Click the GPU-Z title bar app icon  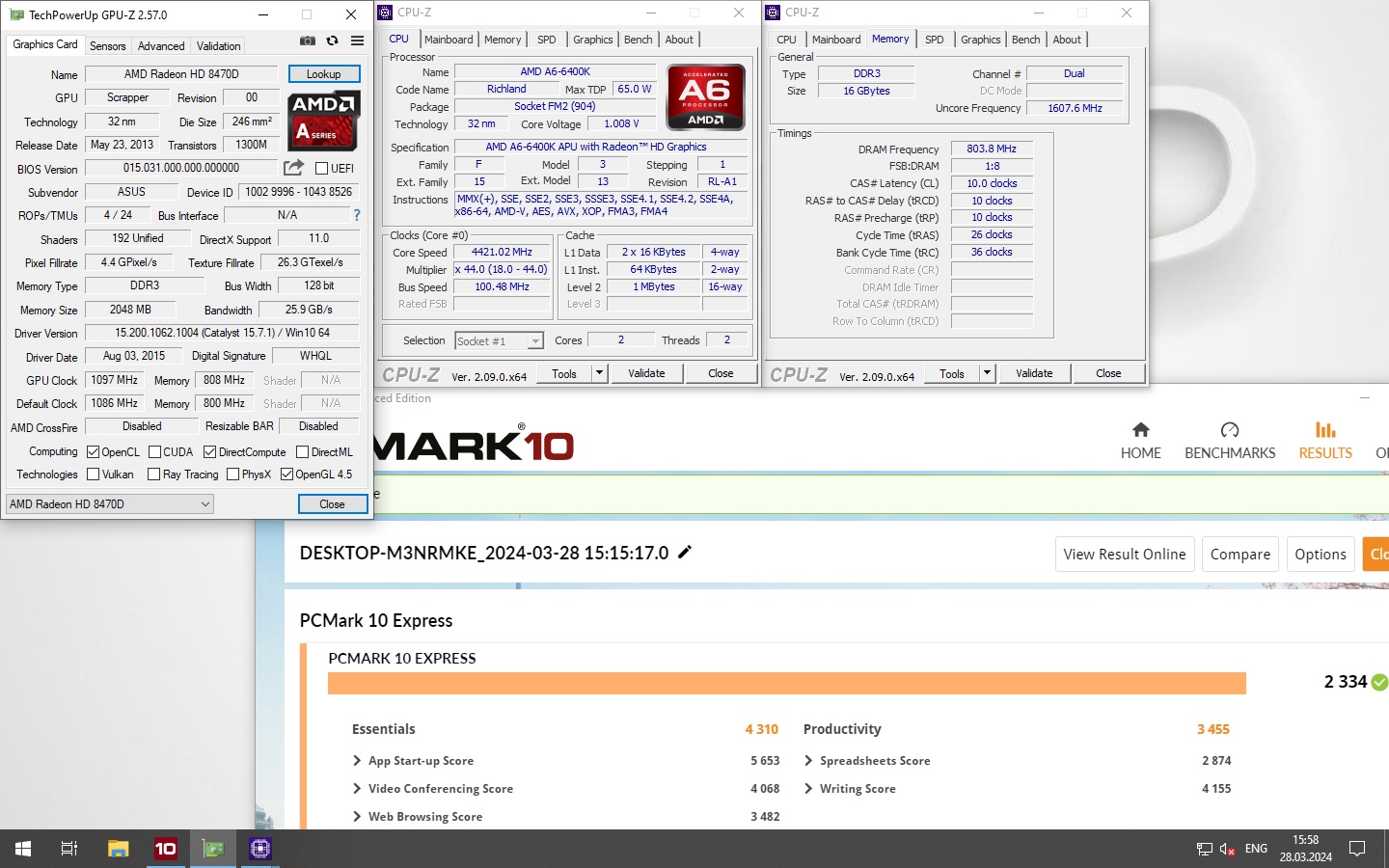[x=16, y=14]
